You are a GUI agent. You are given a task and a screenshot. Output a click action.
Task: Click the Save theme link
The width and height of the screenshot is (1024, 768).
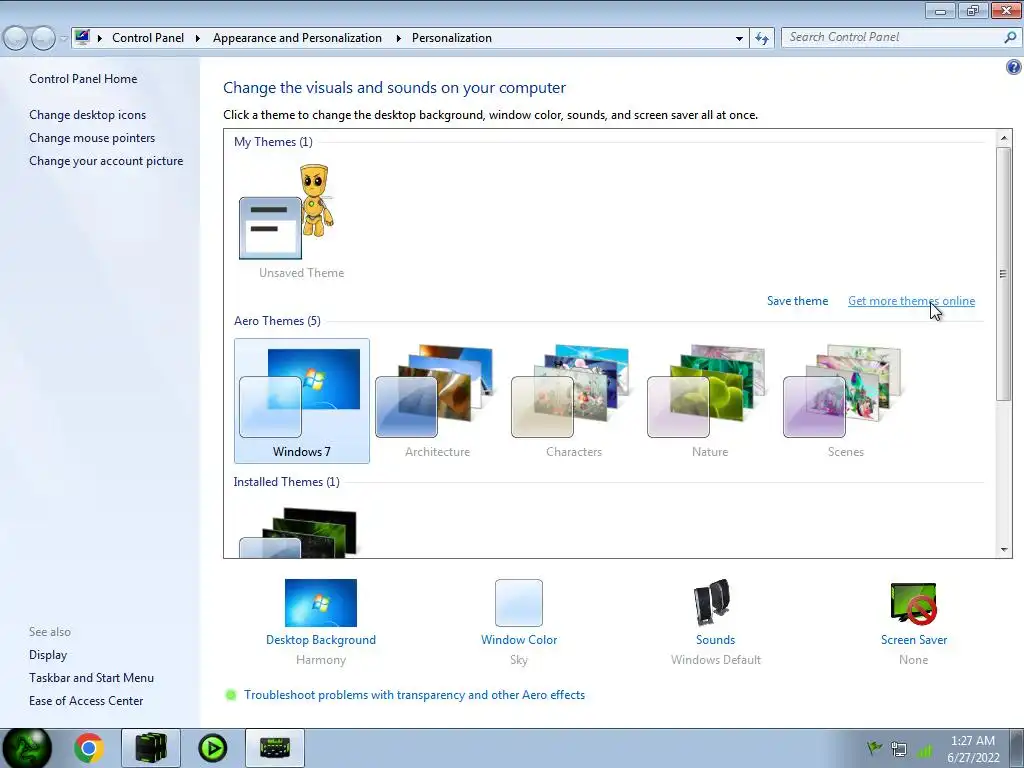pyautogui.click(x=797, y=301)
